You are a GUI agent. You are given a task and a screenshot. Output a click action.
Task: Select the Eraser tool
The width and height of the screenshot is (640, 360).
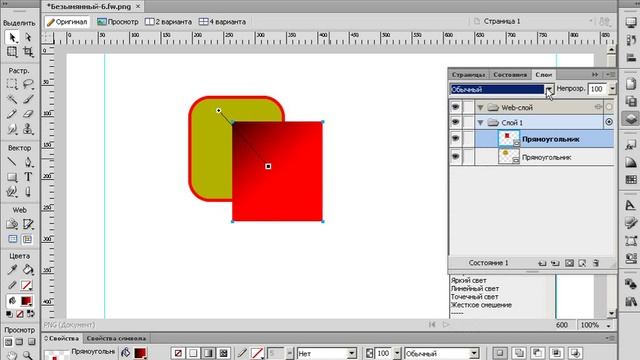coord(28,114)
